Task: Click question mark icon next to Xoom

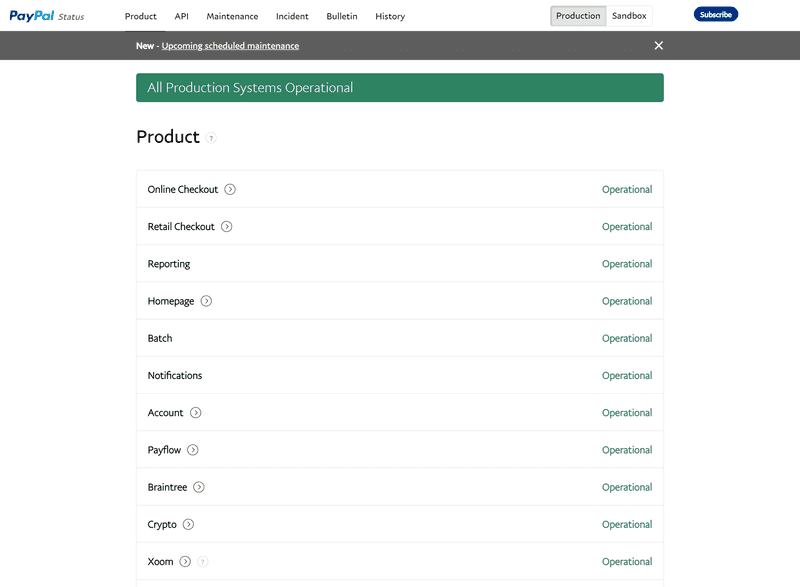Action: [203, 562]
